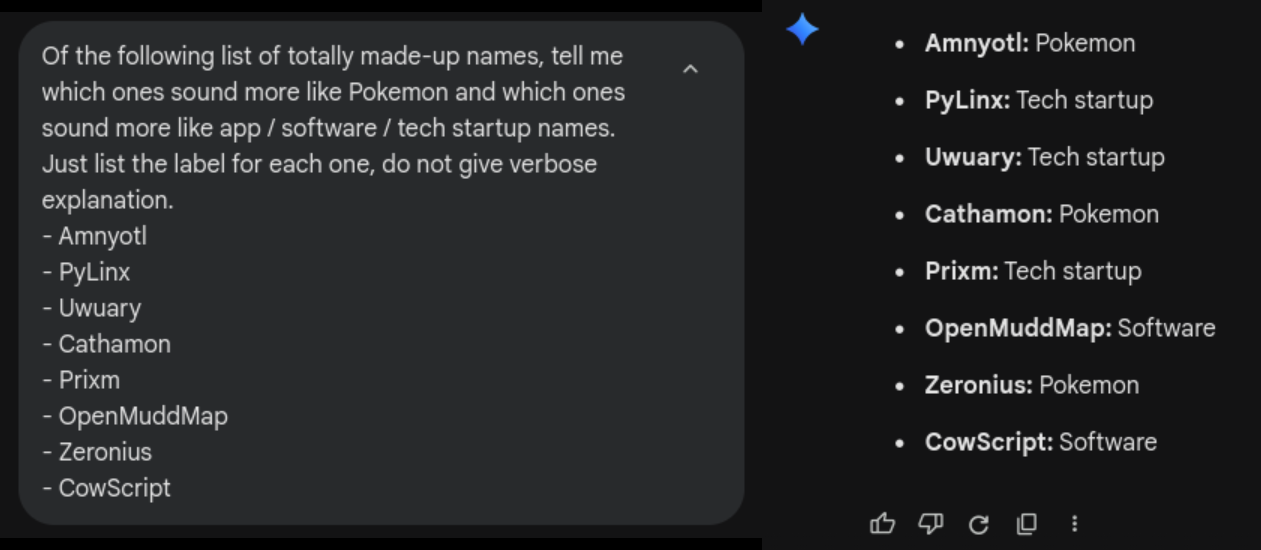The image size is (1261, 550).
Task: Regenerate the response with the redo icon
Action: (x=979, y=523)
